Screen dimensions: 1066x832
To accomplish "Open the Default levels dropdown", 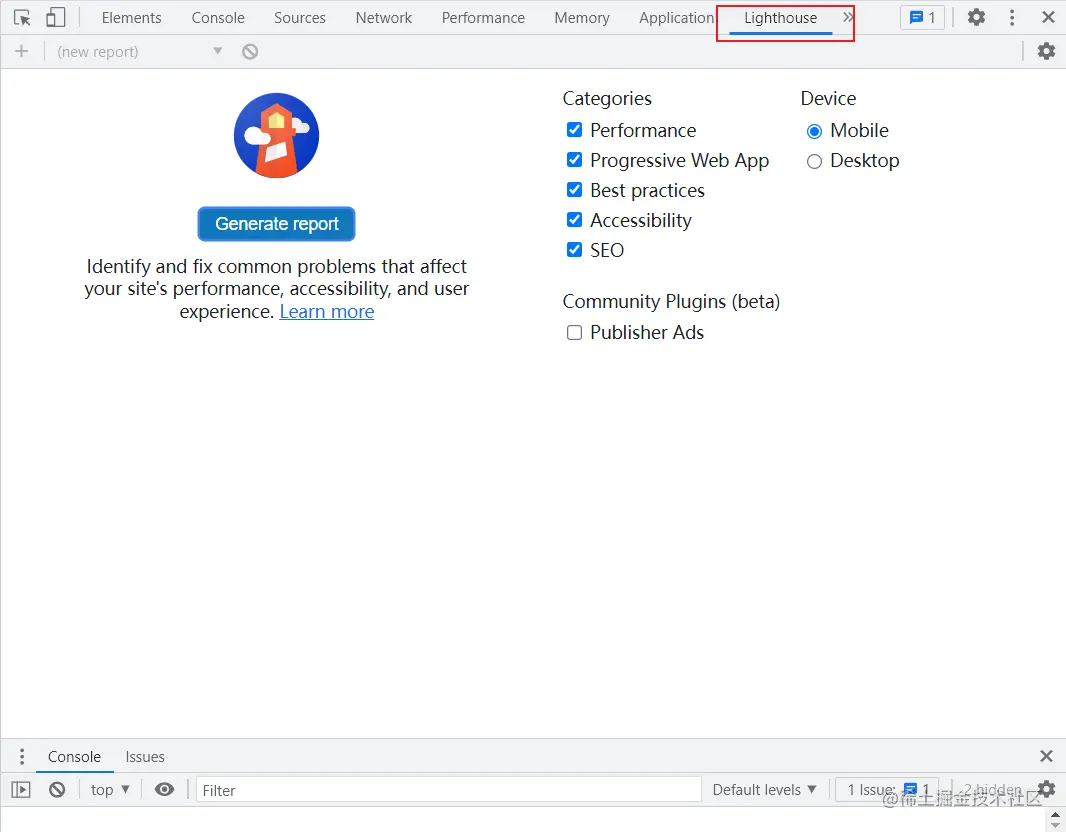I will click(x=764, y=789).
